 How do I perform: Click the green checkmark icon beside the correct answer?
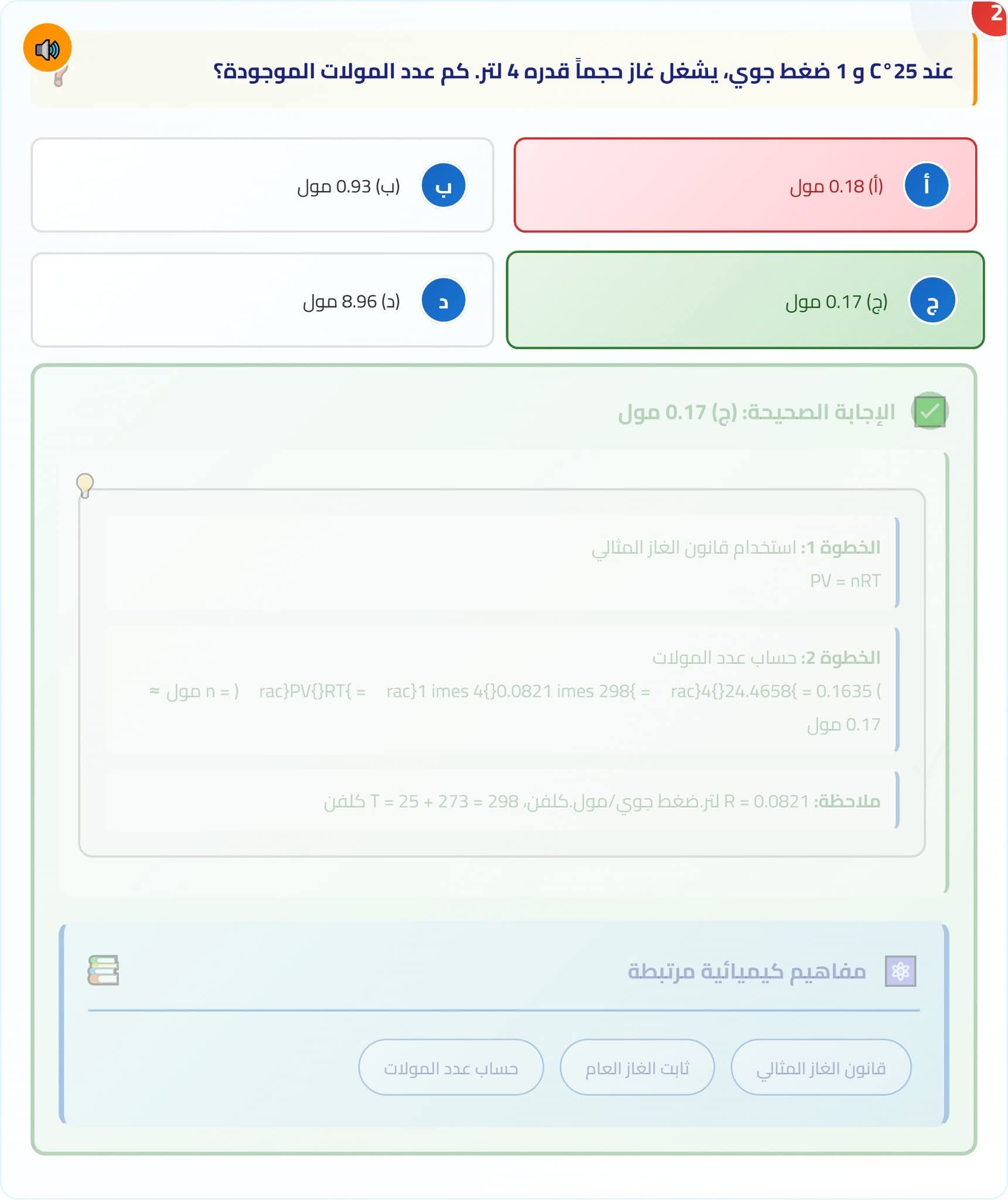pos(929,411)
